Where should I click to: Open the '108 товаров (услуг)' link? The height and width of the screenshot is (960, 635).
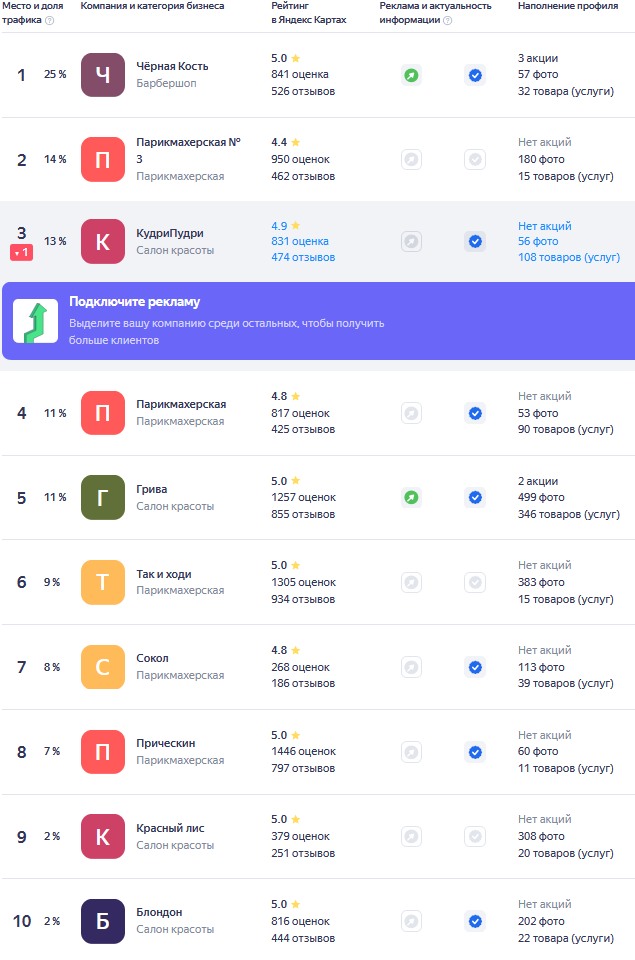click(569, 257)
